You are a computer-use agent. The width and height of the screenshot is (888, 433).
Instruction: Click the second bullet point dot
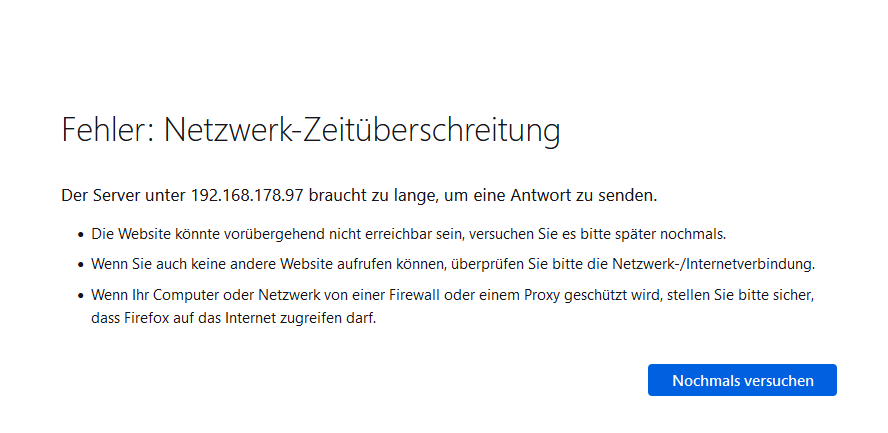click(x=81, y=265)
